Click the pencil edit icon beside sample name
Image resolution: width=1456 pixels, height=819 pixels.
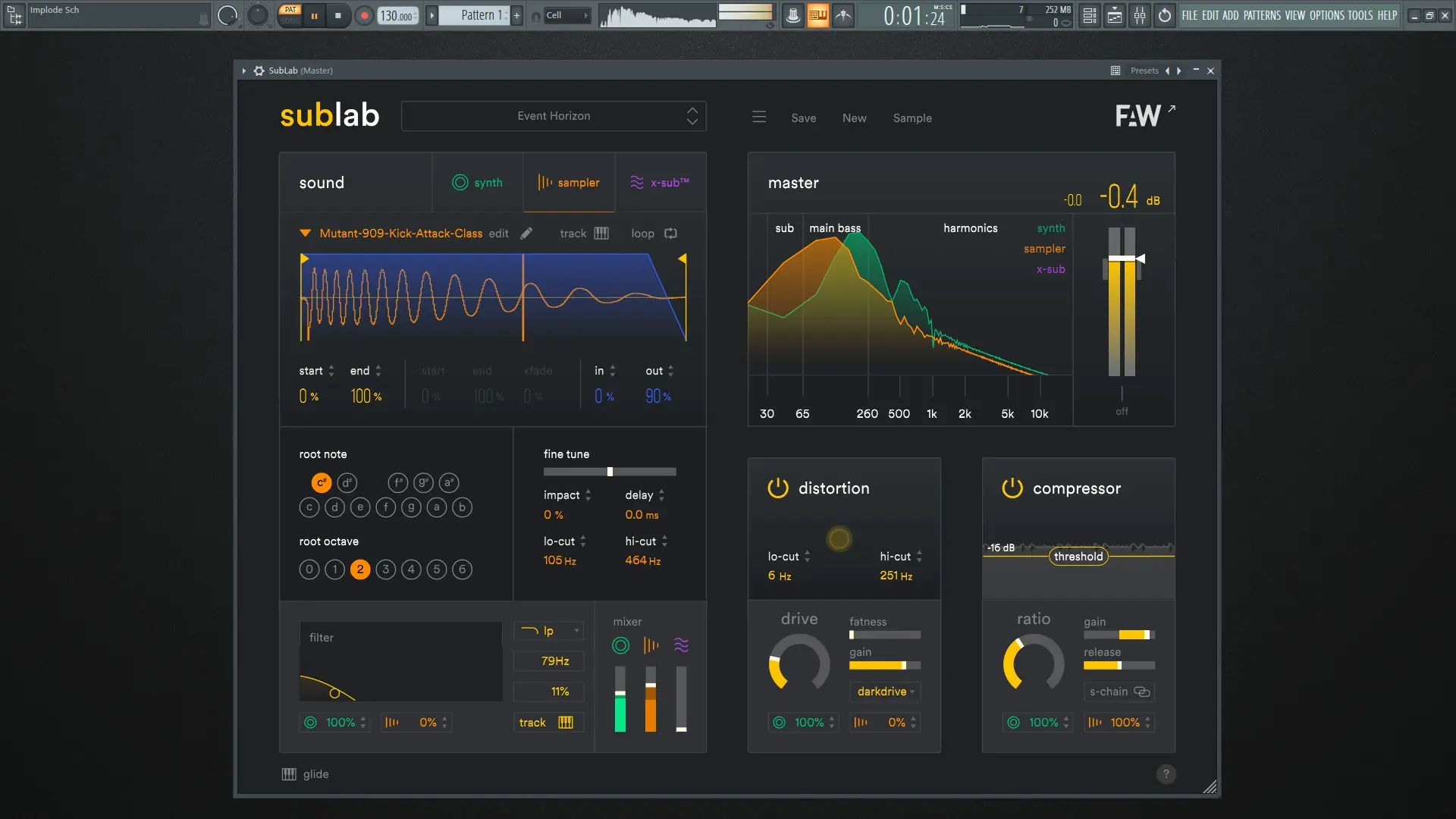(526, 234)
